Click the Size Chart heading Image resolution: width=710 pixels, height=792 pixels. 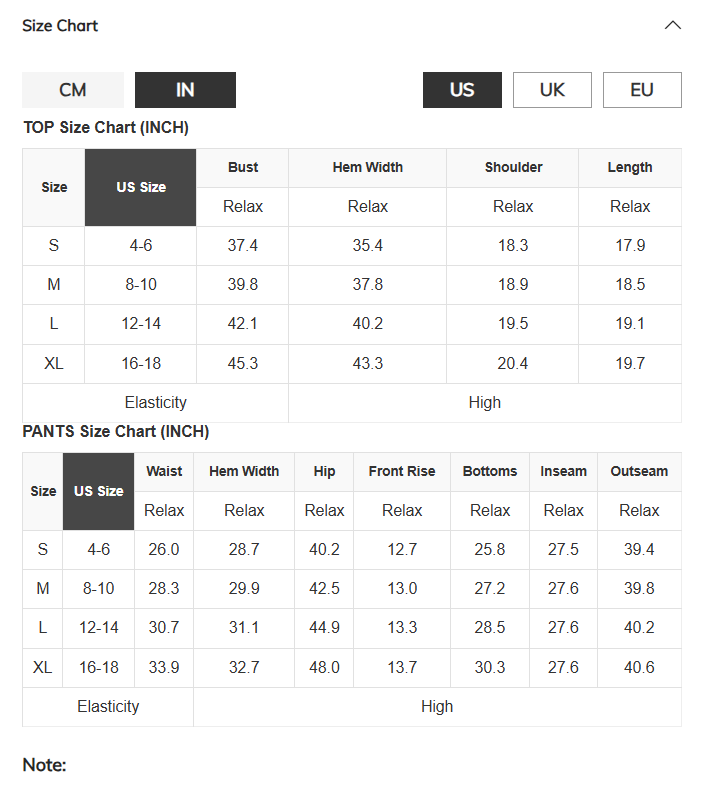pos(60,26)
